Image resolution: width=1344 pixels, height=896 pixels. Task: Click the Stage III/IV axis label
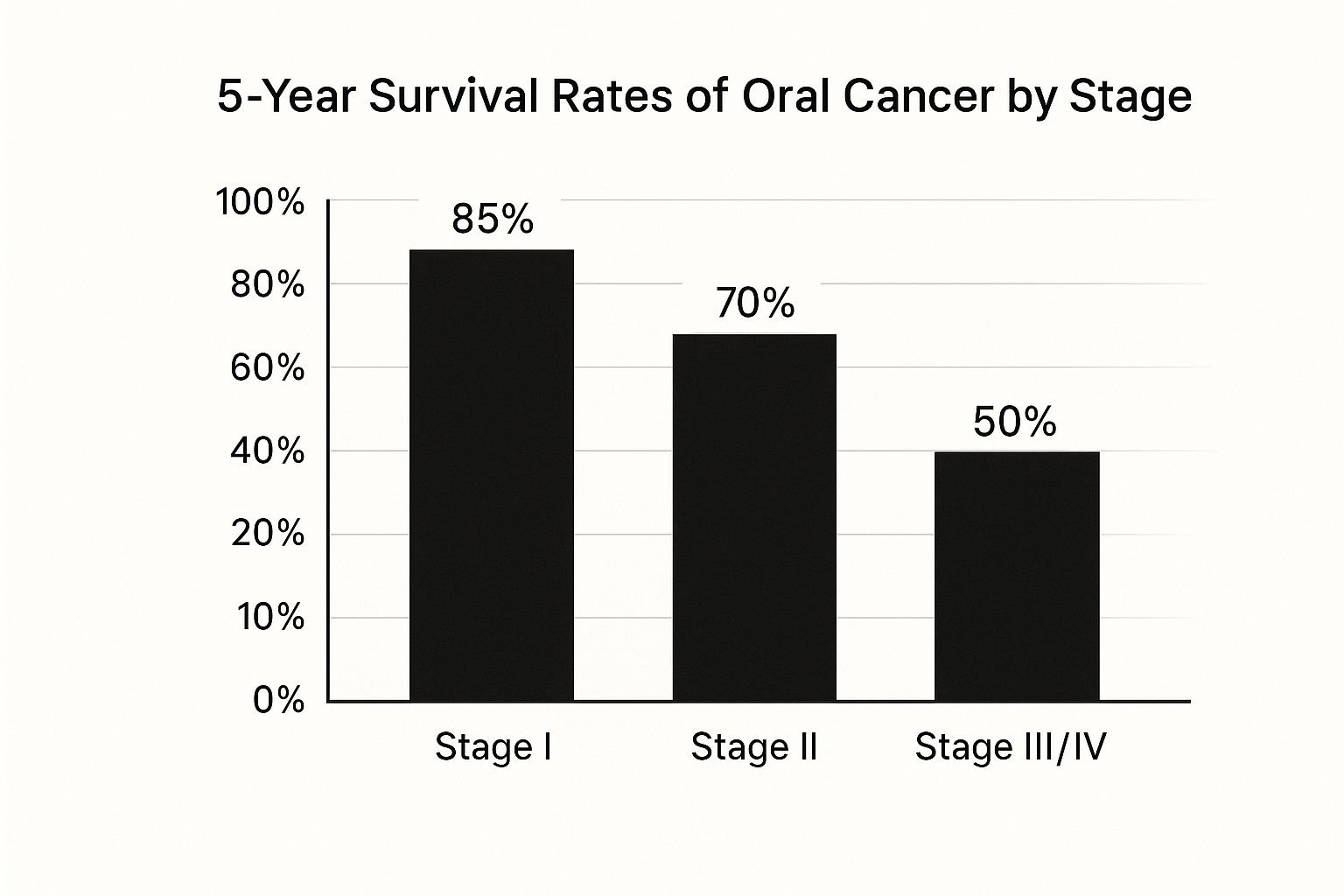tap(1011, 748)
